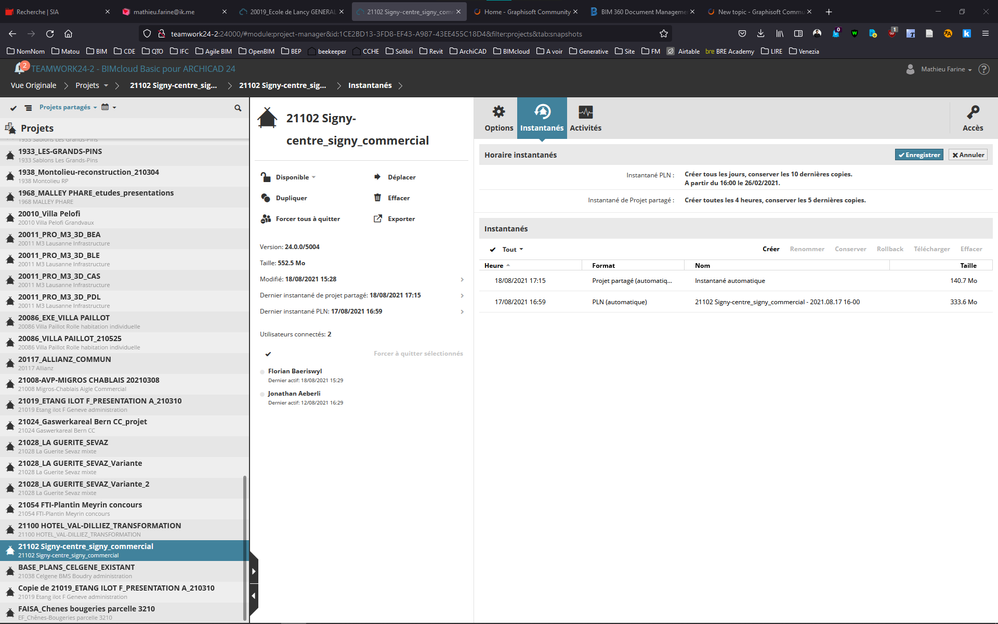Click the Dupliquer project icon
This screenshot has width=998, height=624.
[x=265, y=198]
